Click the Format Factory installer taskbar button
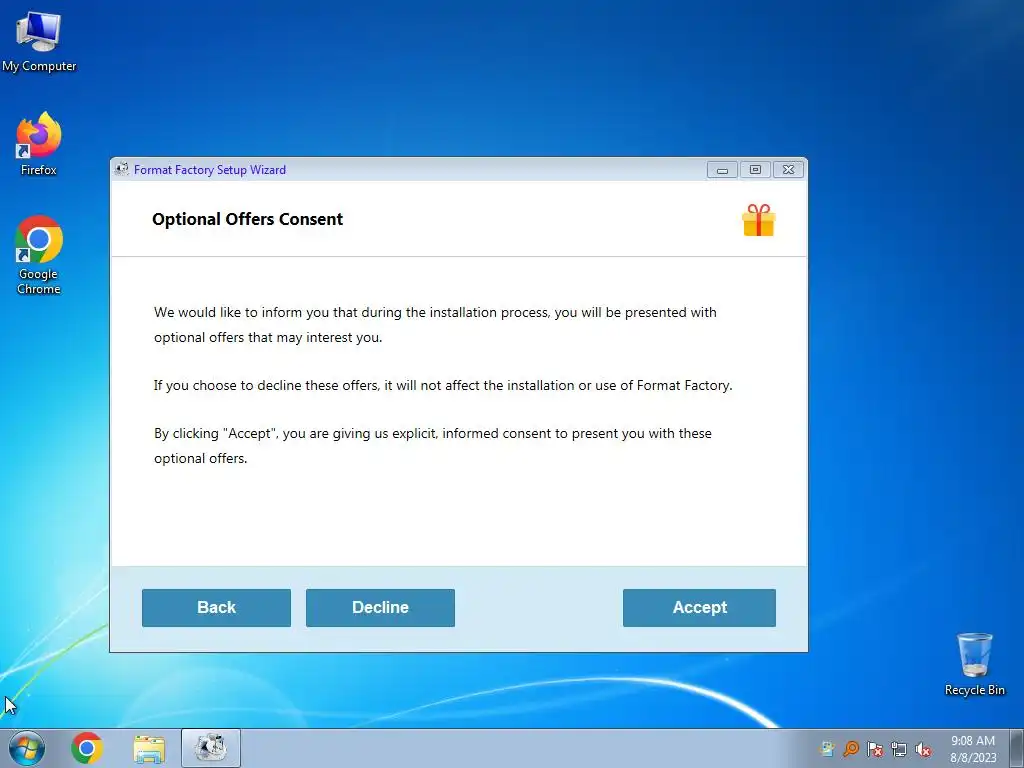The width and height of the screenshot is (1024, 768). 211,748
